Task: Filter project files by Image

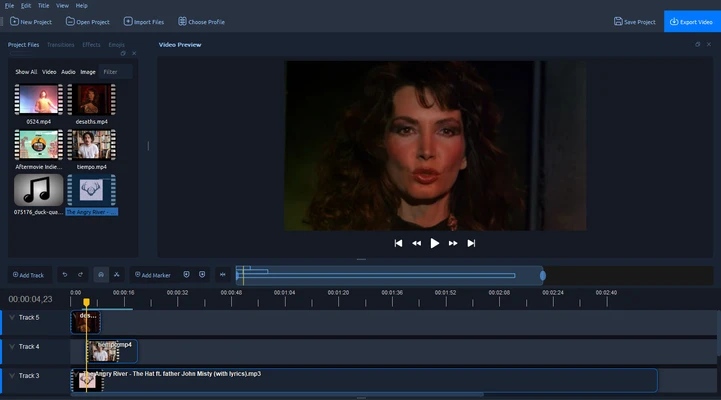Action: click(88, 72)
